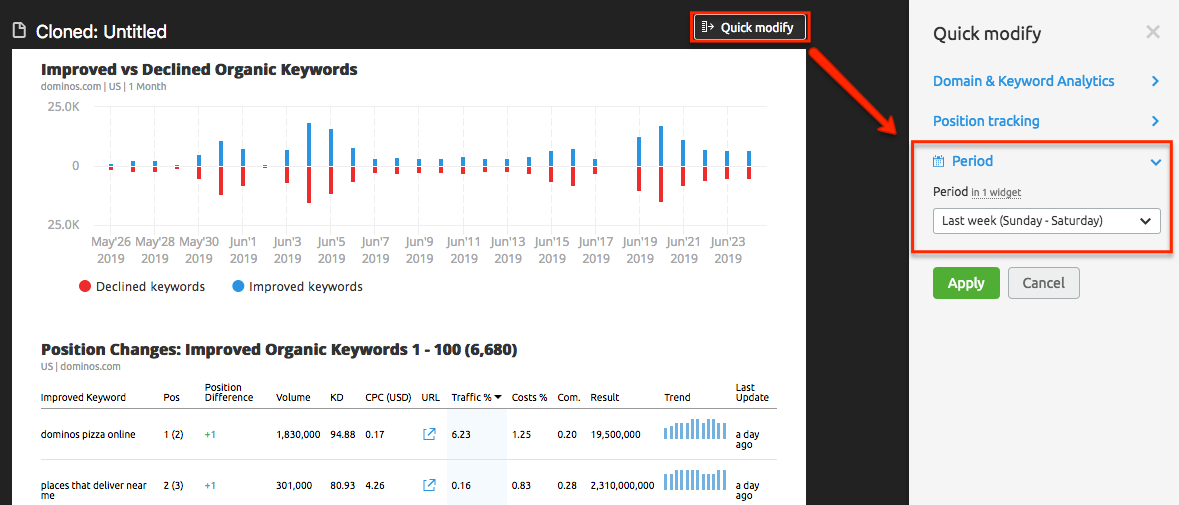Click the KD column header
Screen dimensions: 1179x505
[337, 398]
